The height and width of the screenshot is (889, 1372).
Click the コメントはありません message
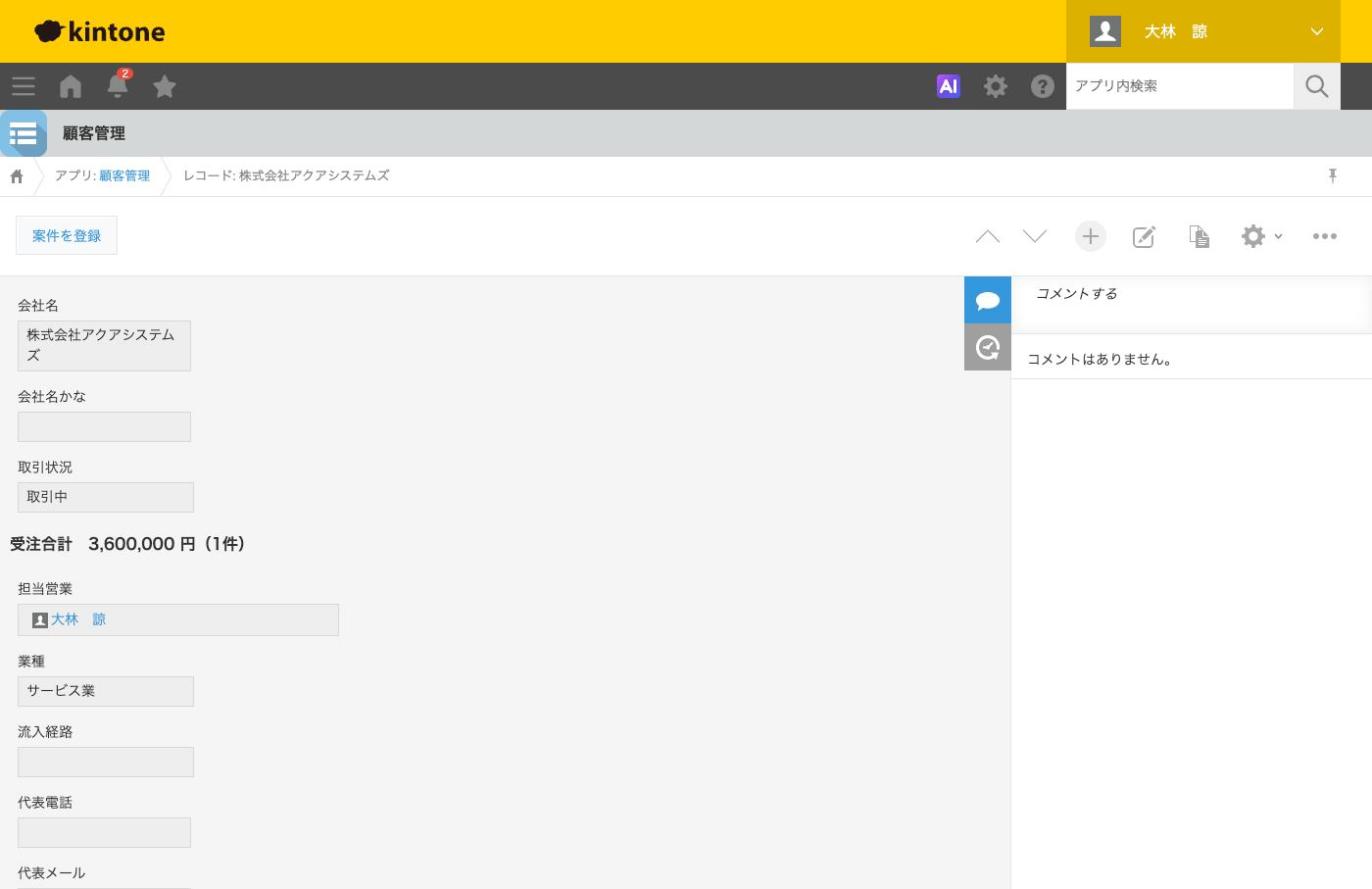tap(1099, 359)
